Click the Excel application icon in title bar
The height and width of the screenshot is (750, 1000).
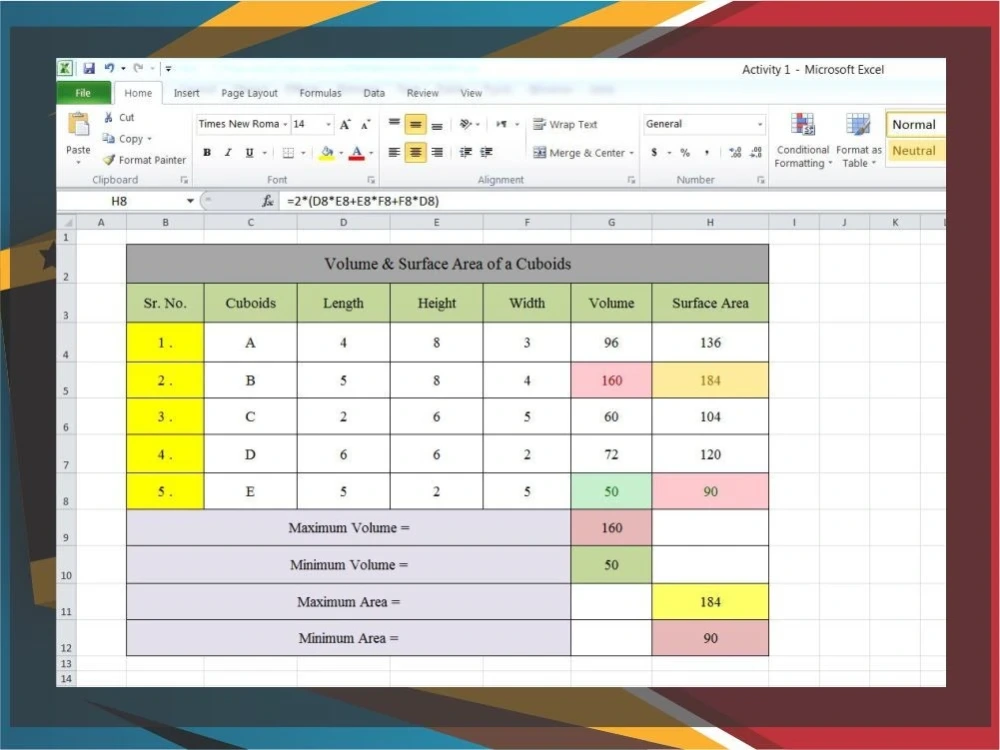click(65, 68)
